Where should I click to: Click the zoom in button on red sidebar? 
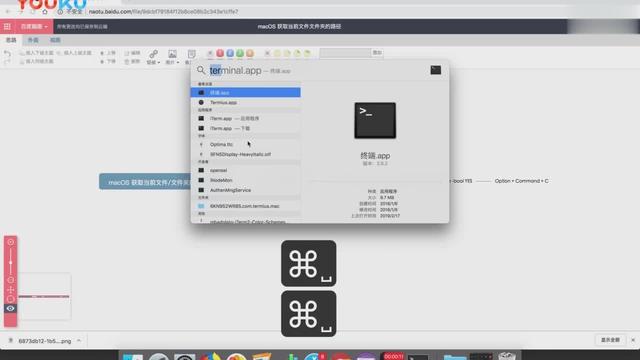point(11,242)
